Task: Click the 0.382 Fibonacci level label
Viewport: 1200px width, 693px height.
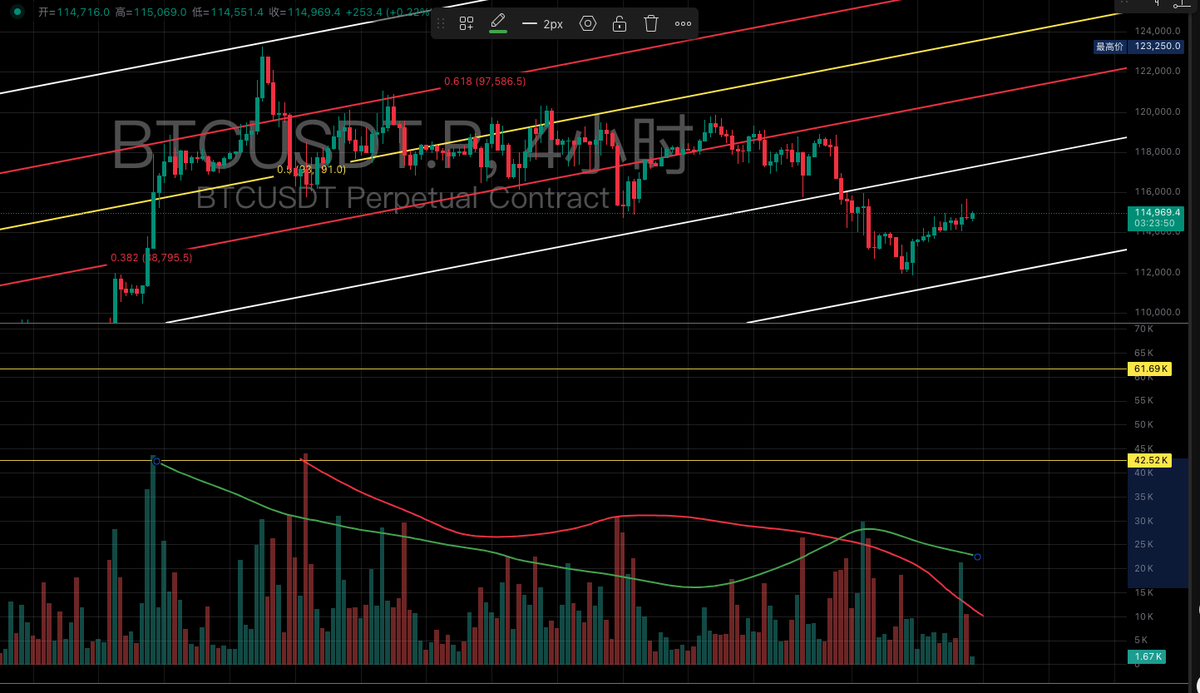Action: click(x=151, y=258)
